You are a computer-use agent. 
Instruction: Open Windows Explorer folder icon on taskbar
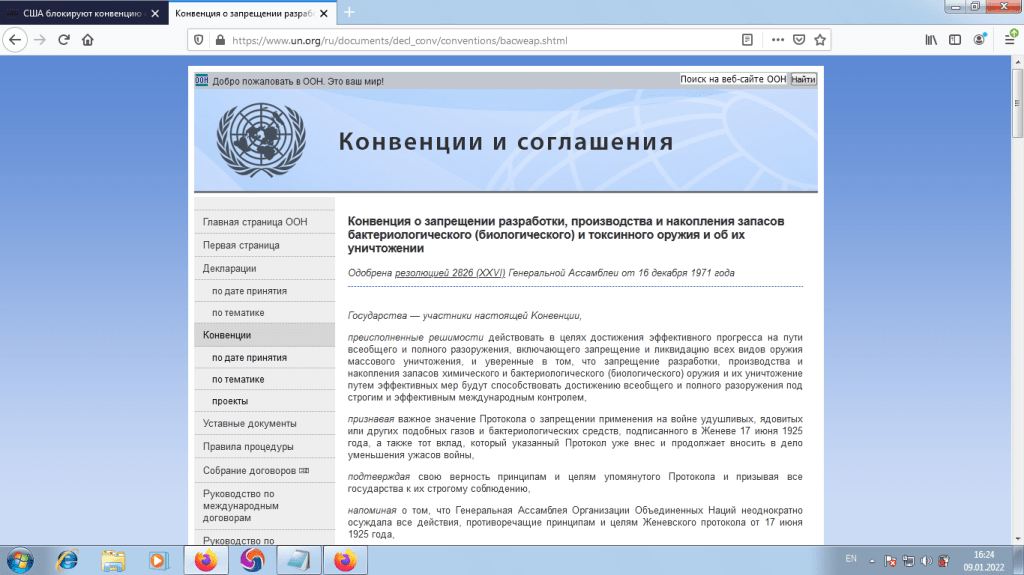coord(113,561)
